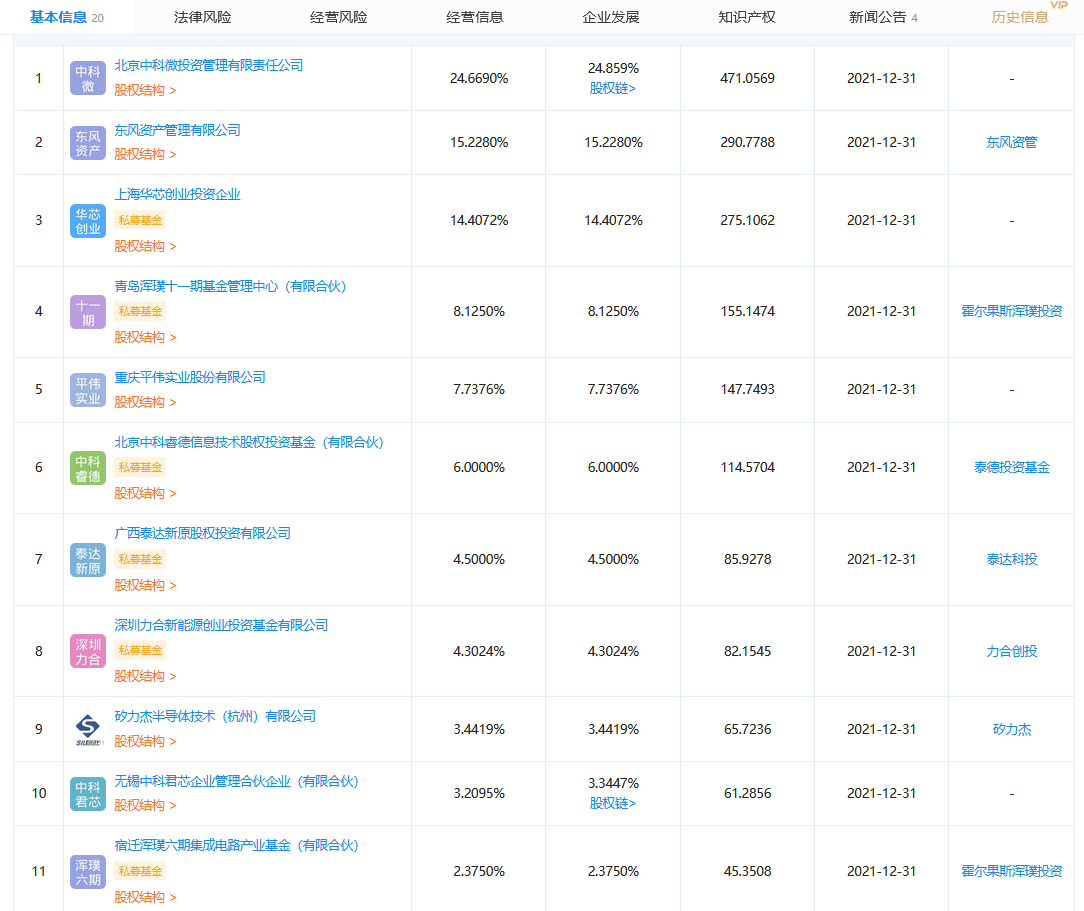Open the 经营风险 tab
The height and width of the screenshot is (911, 1084).
[x=339, y=17]
